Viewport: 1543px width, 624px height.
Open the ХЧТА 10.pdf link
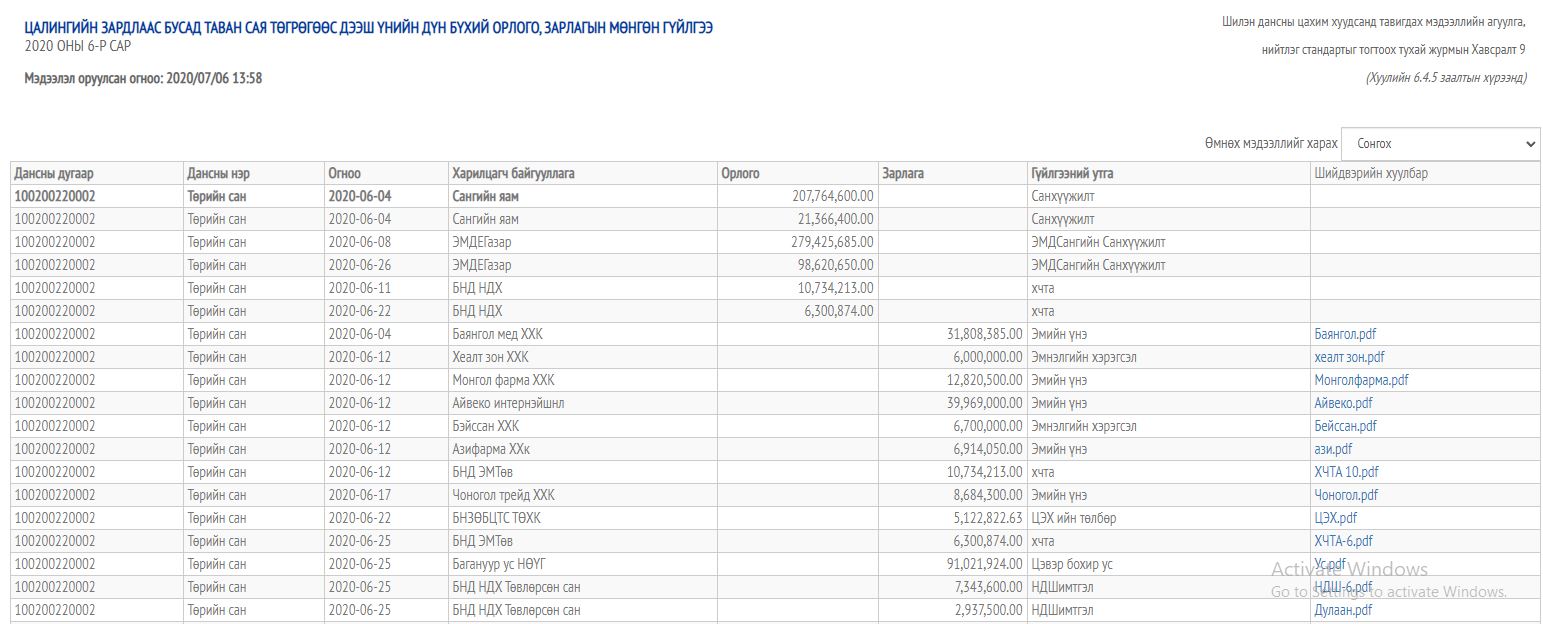1346,472
